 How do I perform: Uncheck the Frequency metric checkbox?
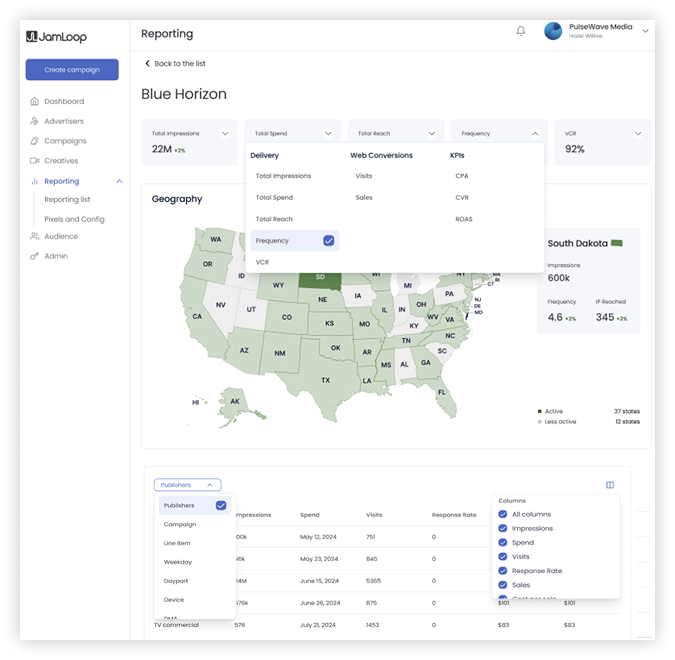(x=328, y=241)
